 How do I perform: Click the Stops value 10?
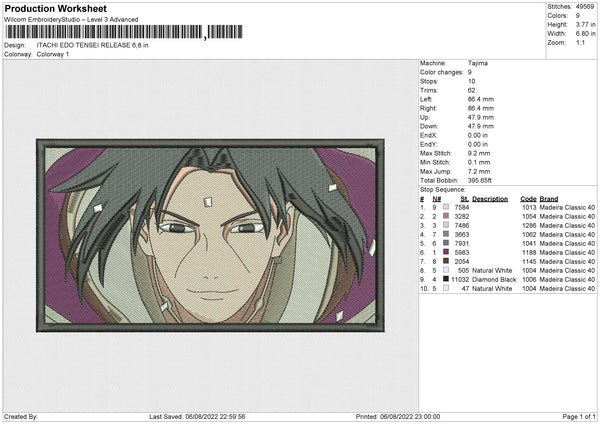(x=471, y=81)
